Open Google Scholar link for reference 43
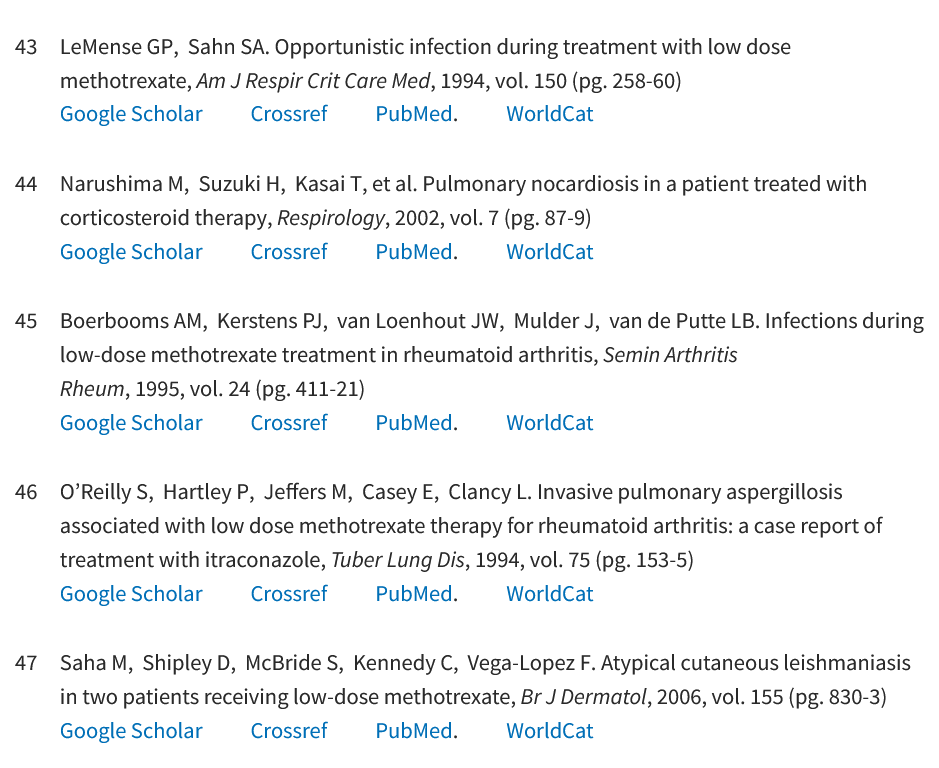939x768 pixels. [131, 114]
